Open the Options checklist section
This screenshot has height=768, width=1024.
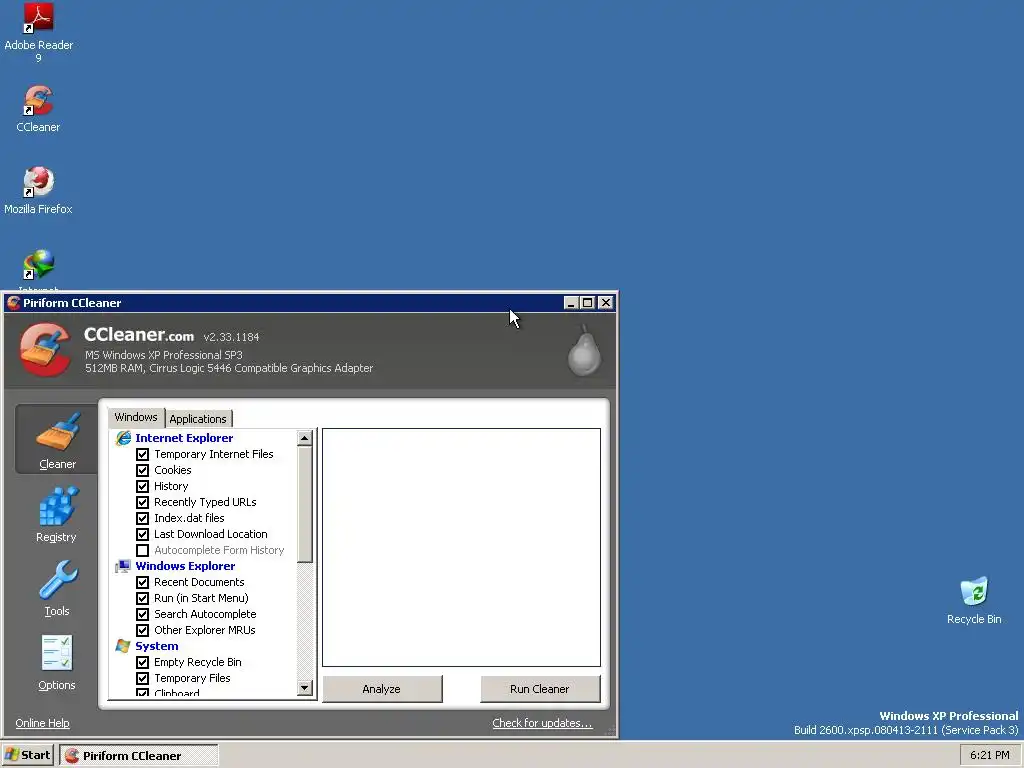57,662
